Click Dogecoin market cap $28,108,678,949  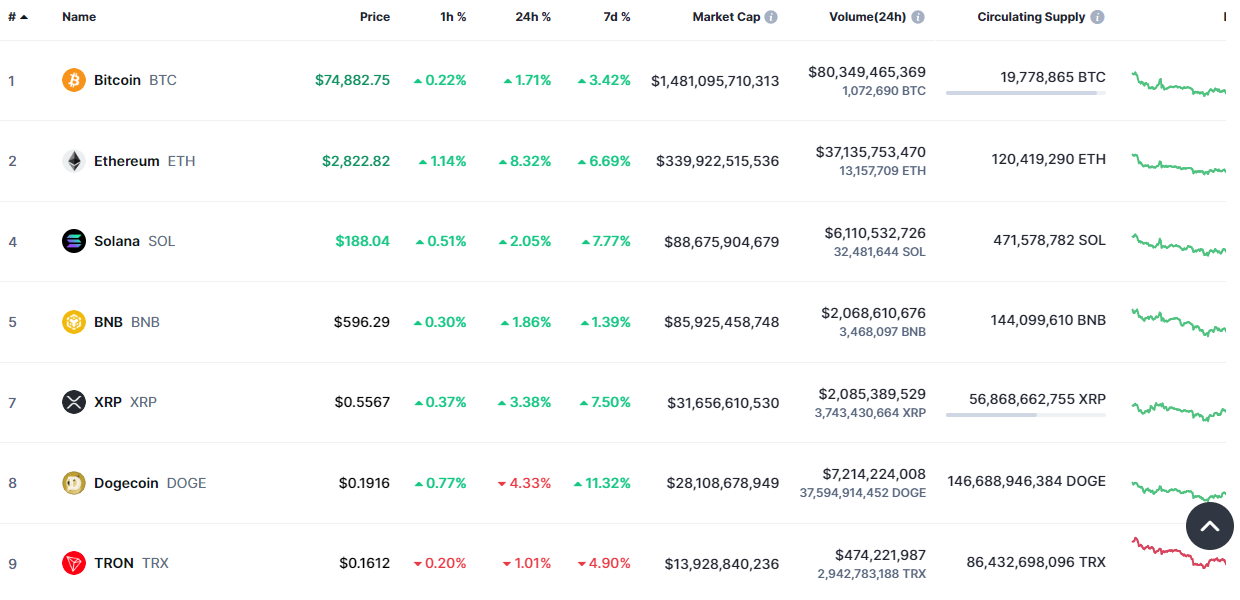coord(723,483)
